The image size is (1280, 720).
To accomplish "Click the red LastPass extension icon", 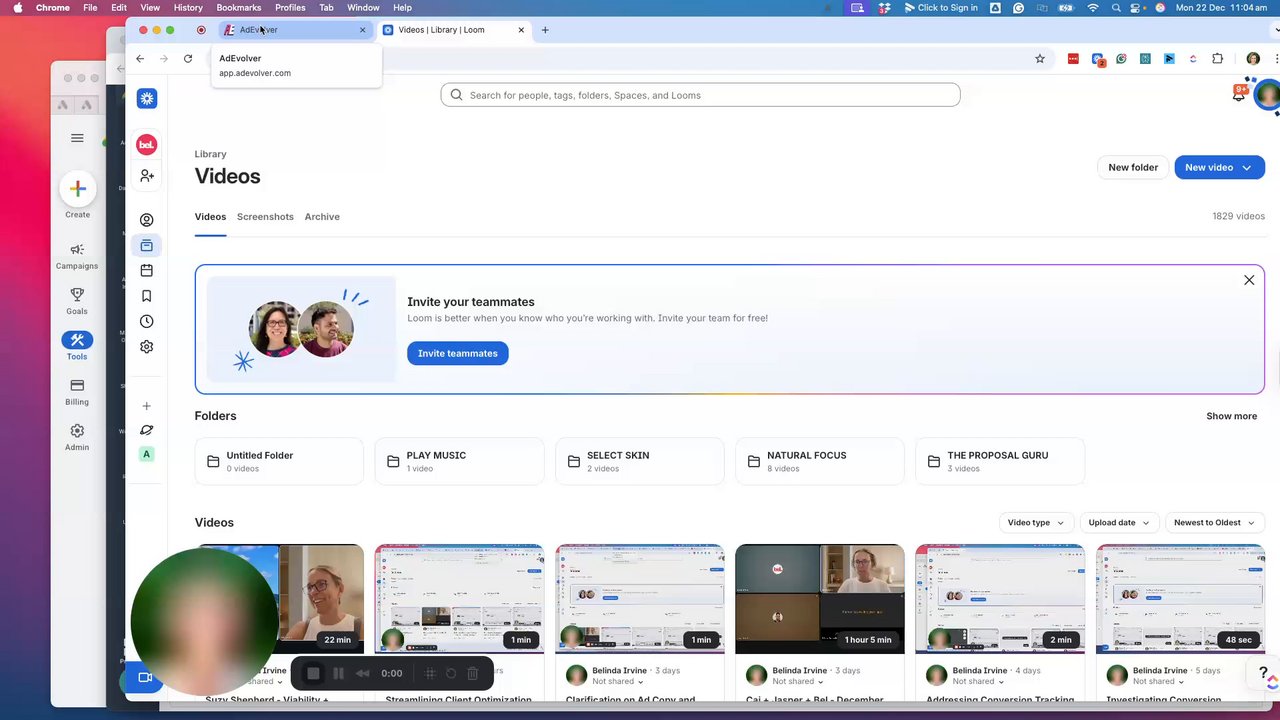I will tap(1073, 59).
